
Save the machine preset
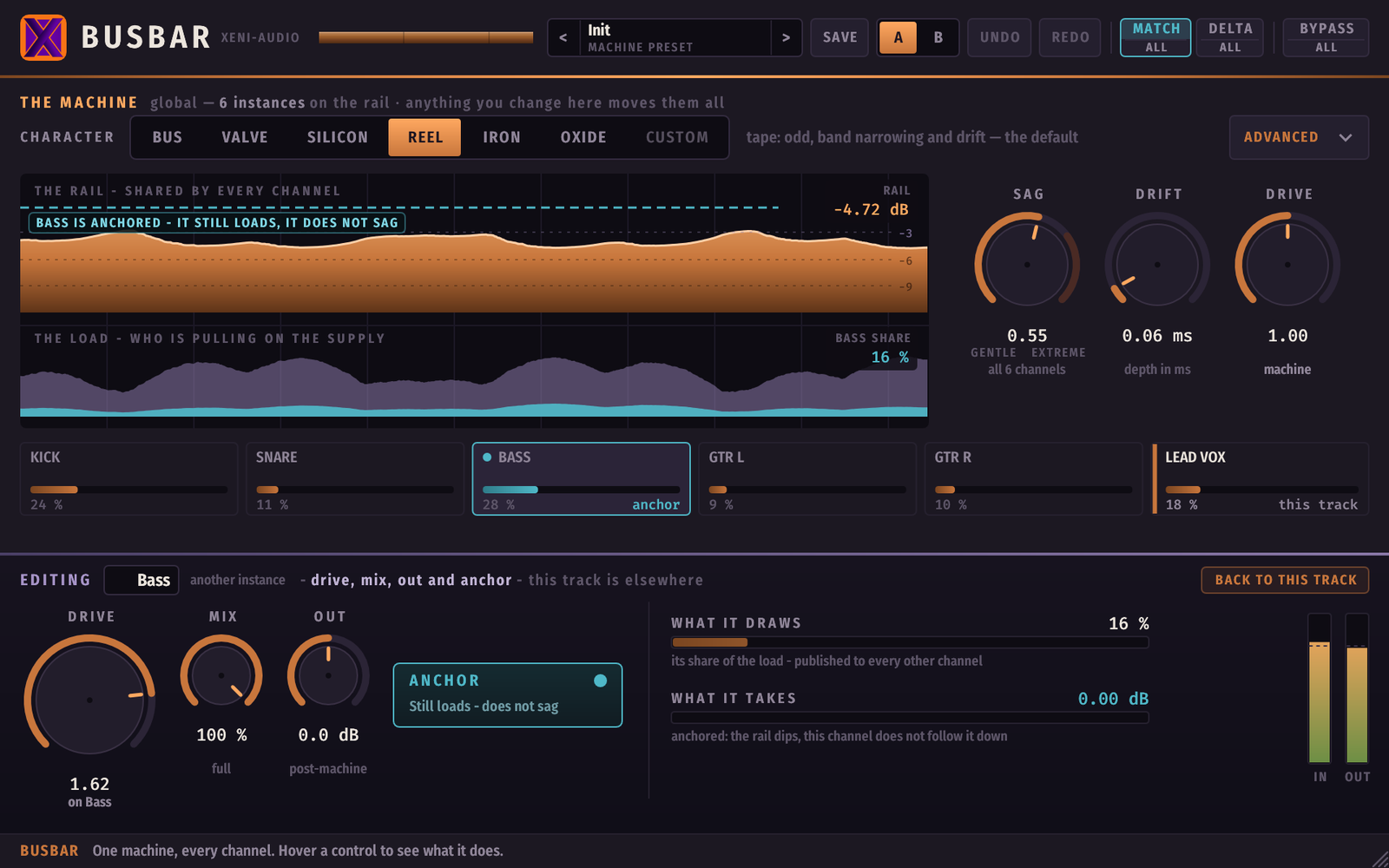tap(839, 37)
